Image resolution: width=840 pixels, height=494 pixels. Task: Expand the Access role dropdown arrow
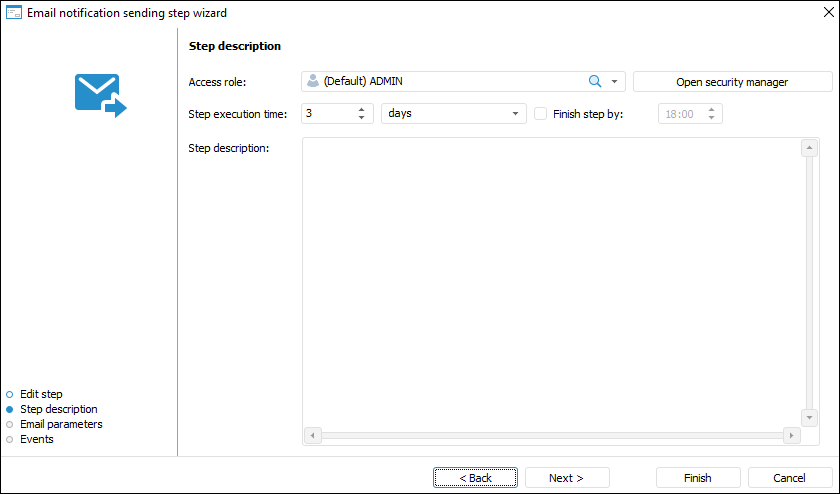point(614,82)
